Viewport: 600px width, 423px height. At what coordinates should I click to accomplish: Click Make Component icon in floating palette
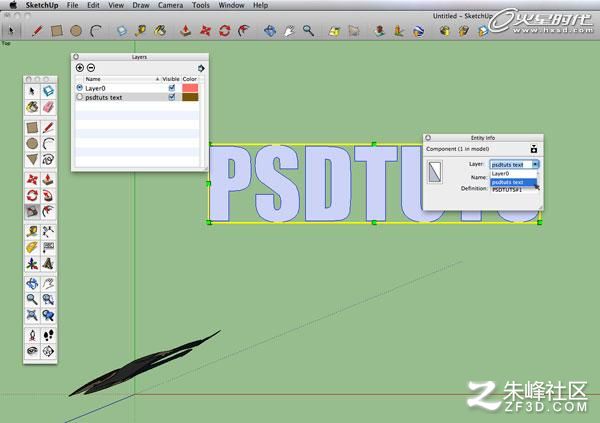(x=48, y=91)
